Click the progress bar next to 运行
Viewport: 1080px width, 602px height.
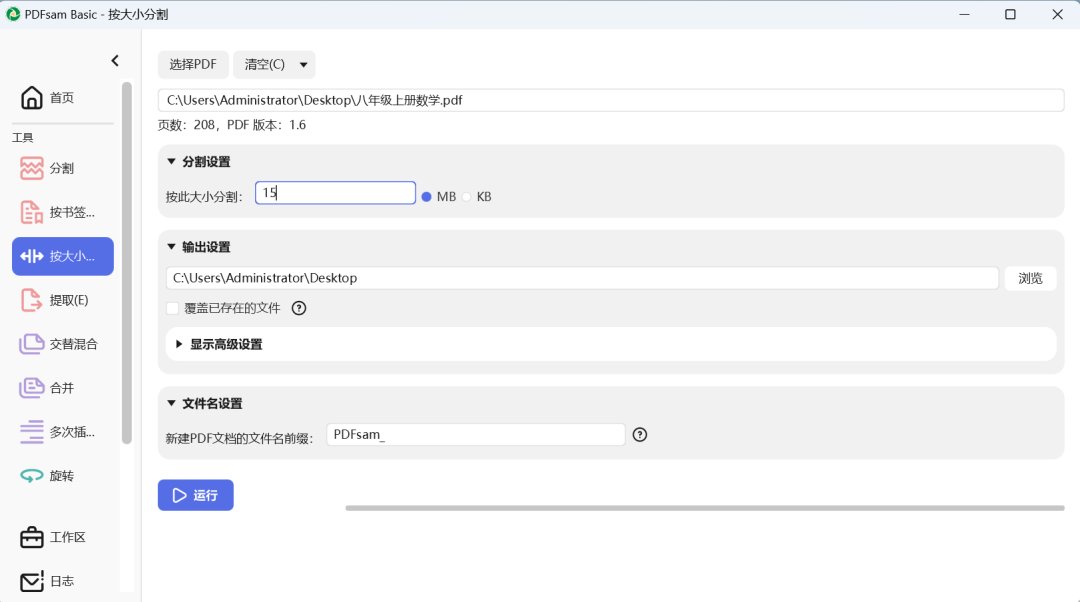coord(705,508)
